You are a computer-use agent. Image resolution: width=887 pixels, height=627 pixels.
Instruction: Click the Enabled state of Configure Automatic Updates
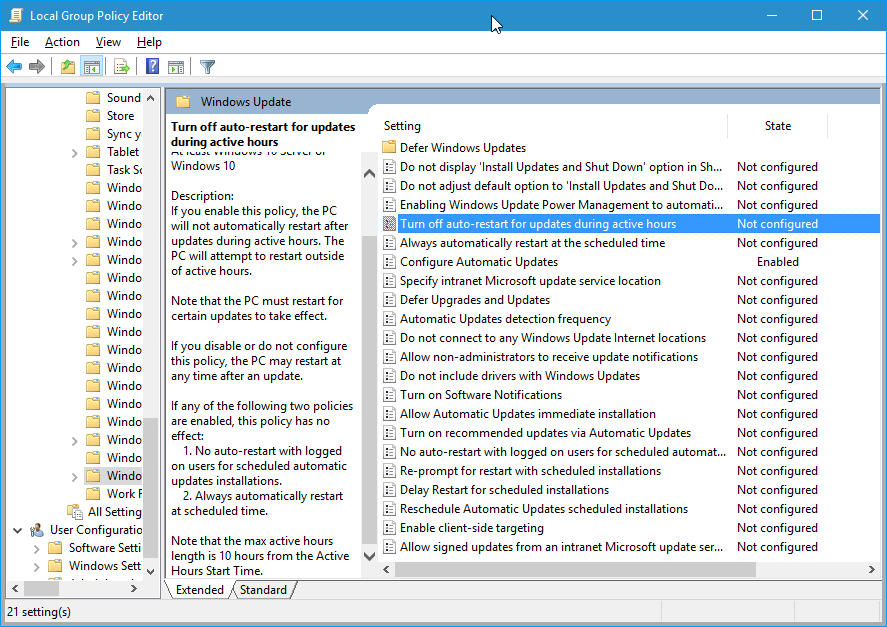[778, 262]
